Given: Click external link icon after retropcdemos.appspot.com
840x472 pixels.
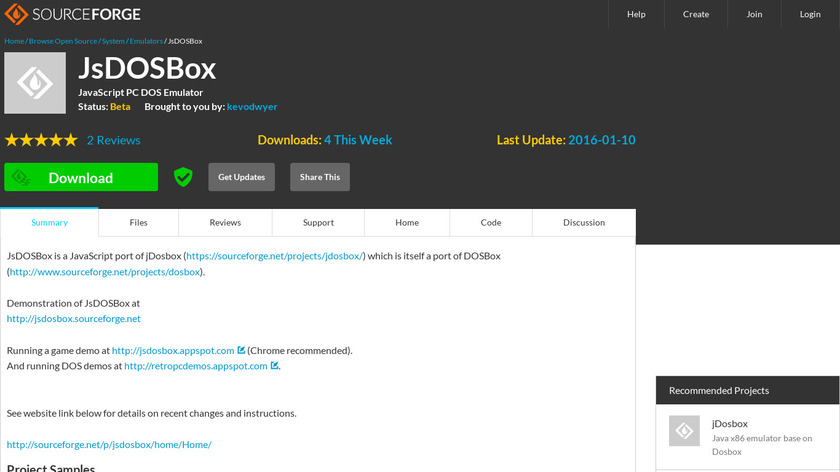Looking at the screenshot, I should (274, 365).
